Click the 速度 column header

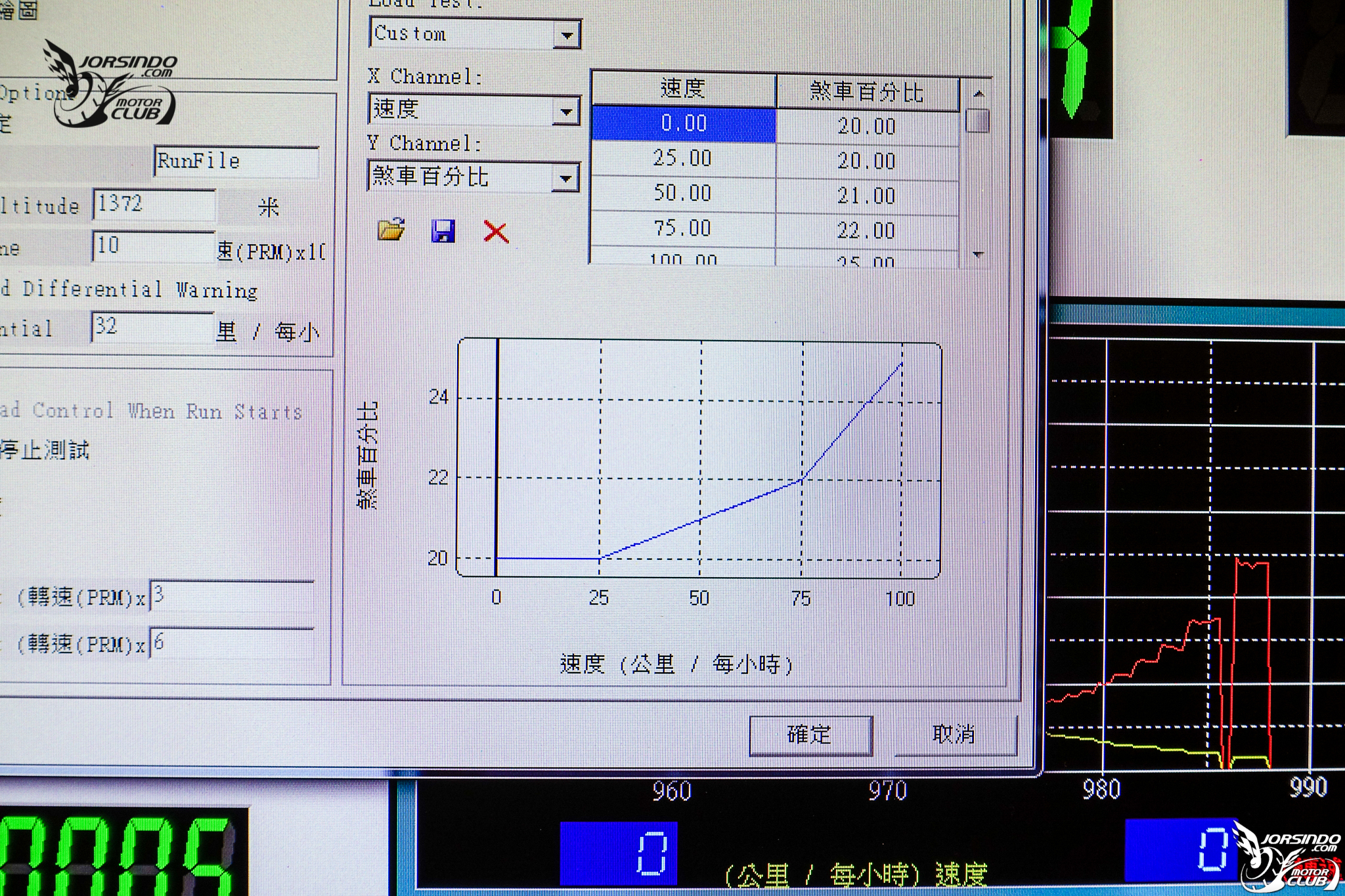[x=684, y=89]
